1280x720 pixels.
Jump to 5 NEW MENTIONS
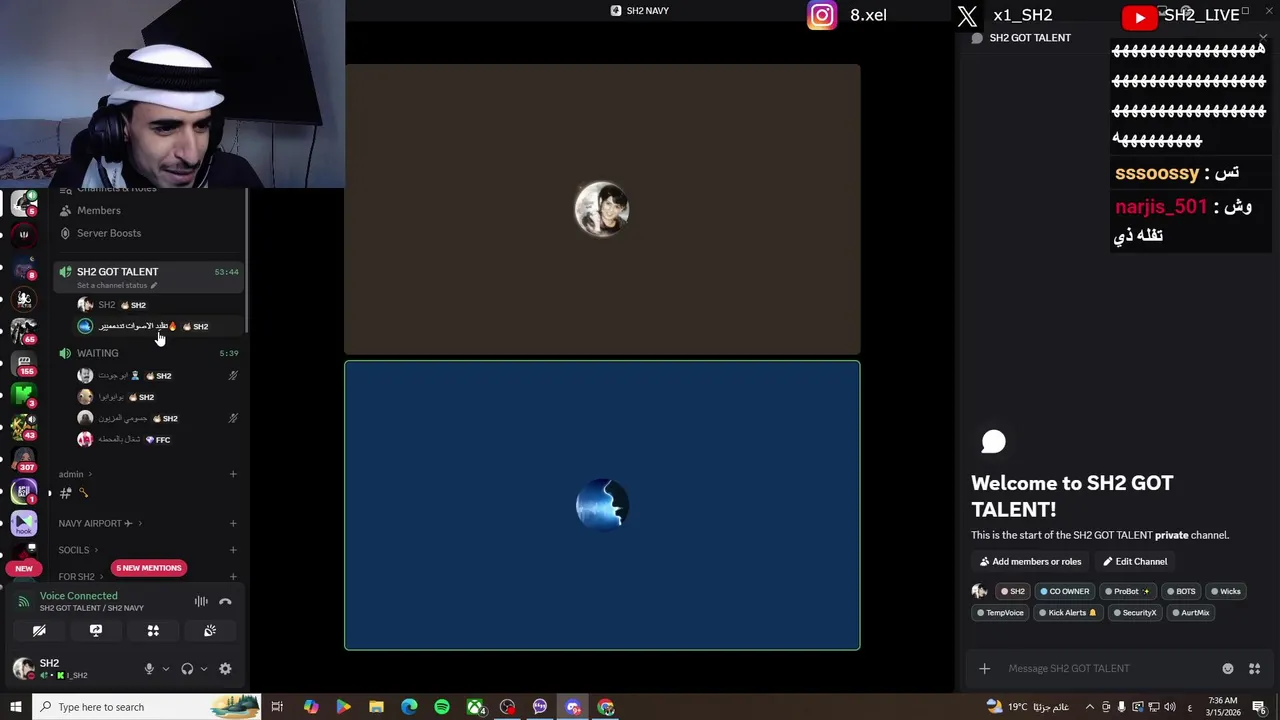149,568
